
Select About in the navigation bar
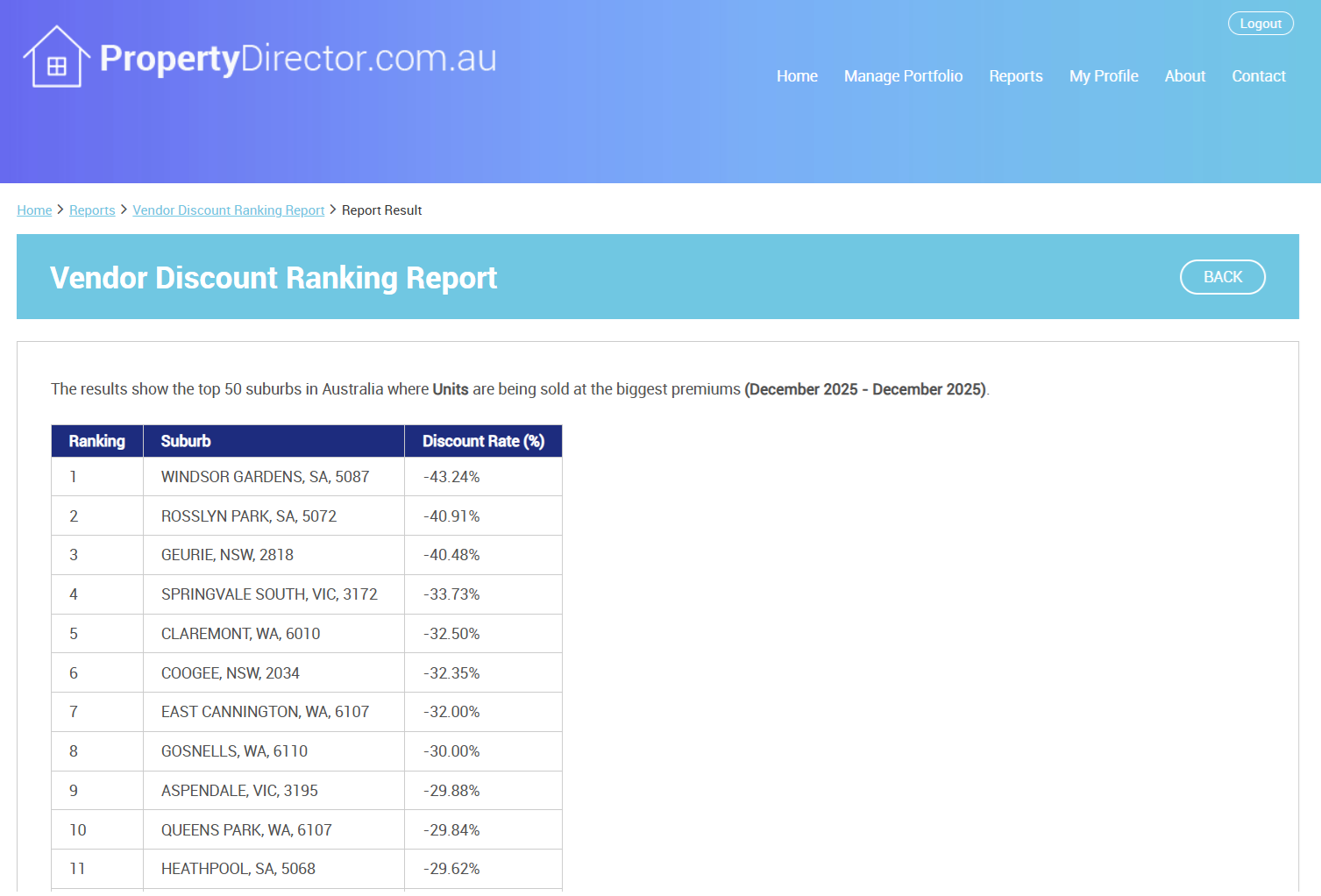point(1184,76)
